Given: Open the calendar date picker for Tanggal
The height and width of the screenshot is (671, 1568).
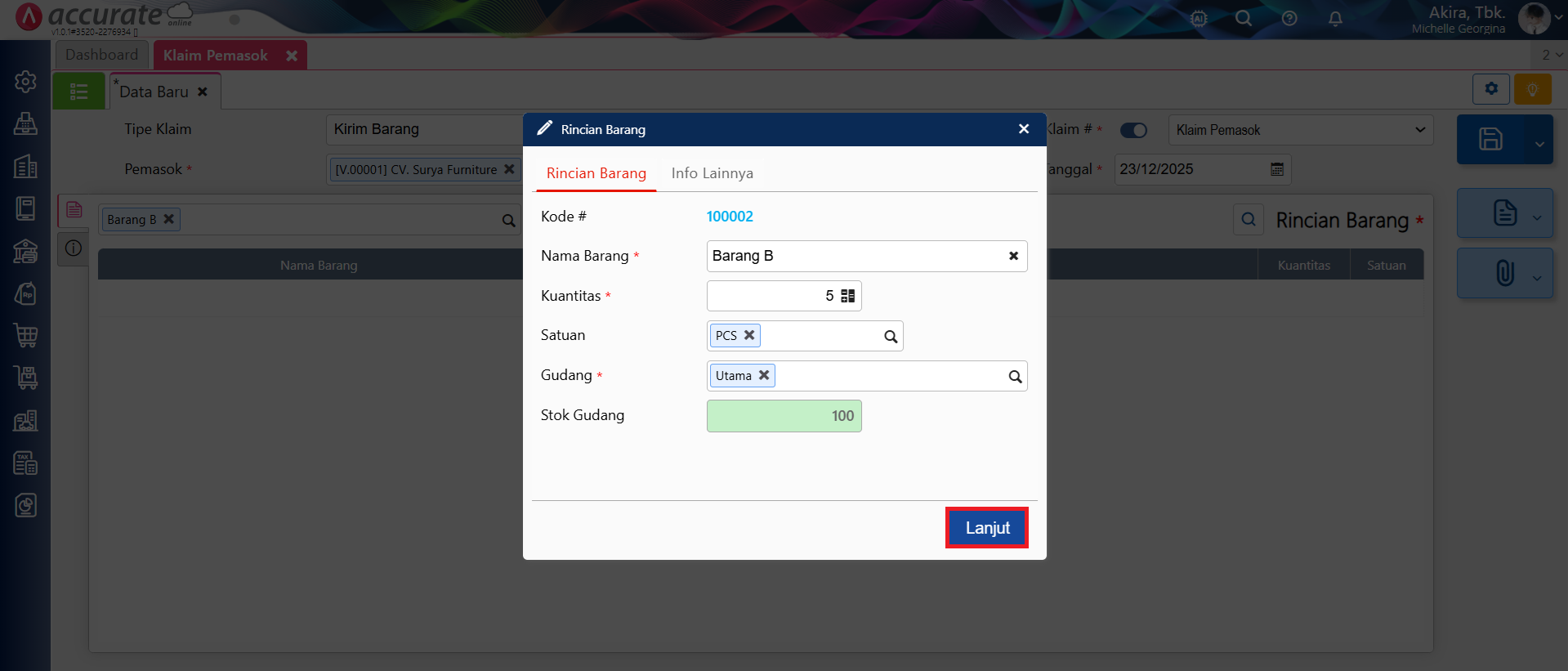Looking at the screenshot, I should coord(1277,169).
